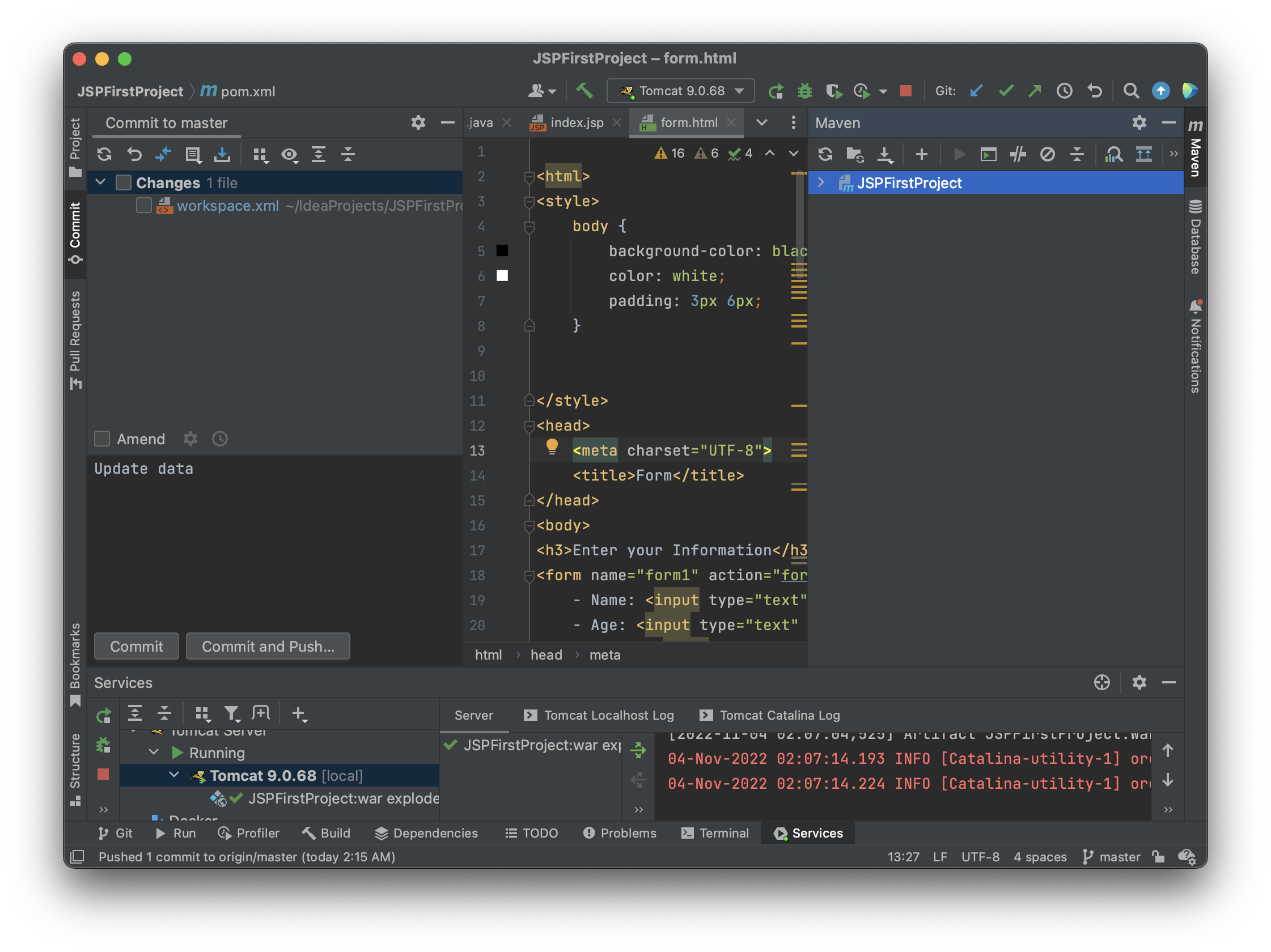This screenshot has height=952, width=1271.
Task: Expand the JSPFirstProject Maven node
Action: point(821,182)
